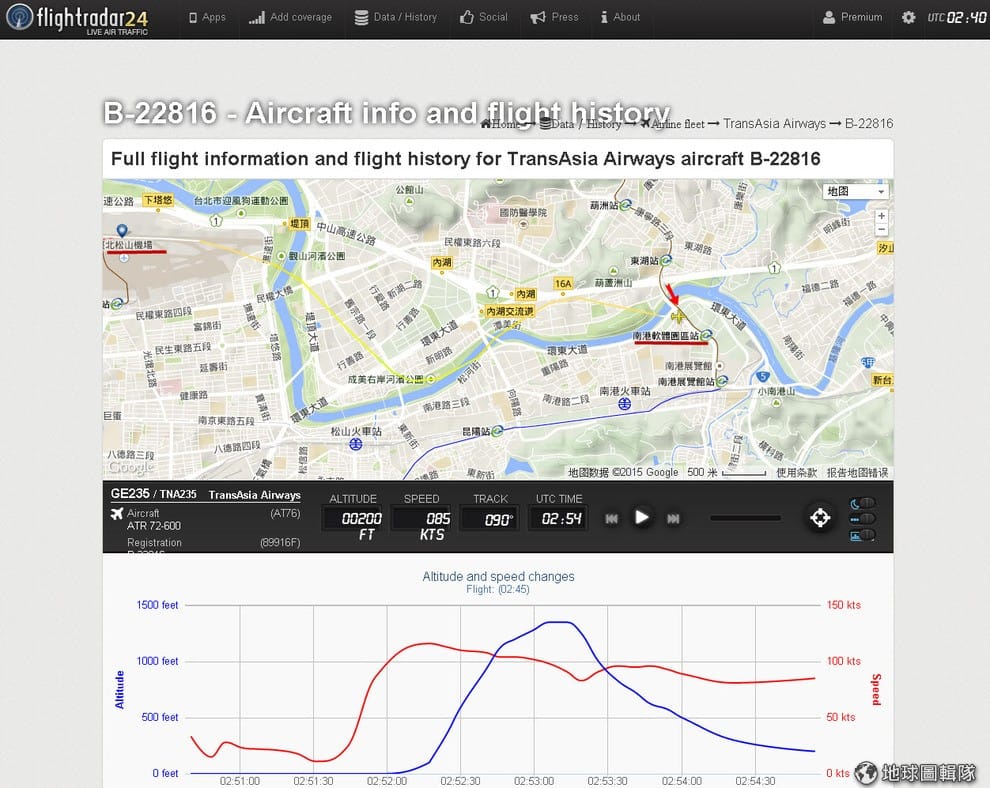This screenshot has height=788, width=990.
Task: Click the Nangang Exhibition Center station marker
Action: click(722, 381)
